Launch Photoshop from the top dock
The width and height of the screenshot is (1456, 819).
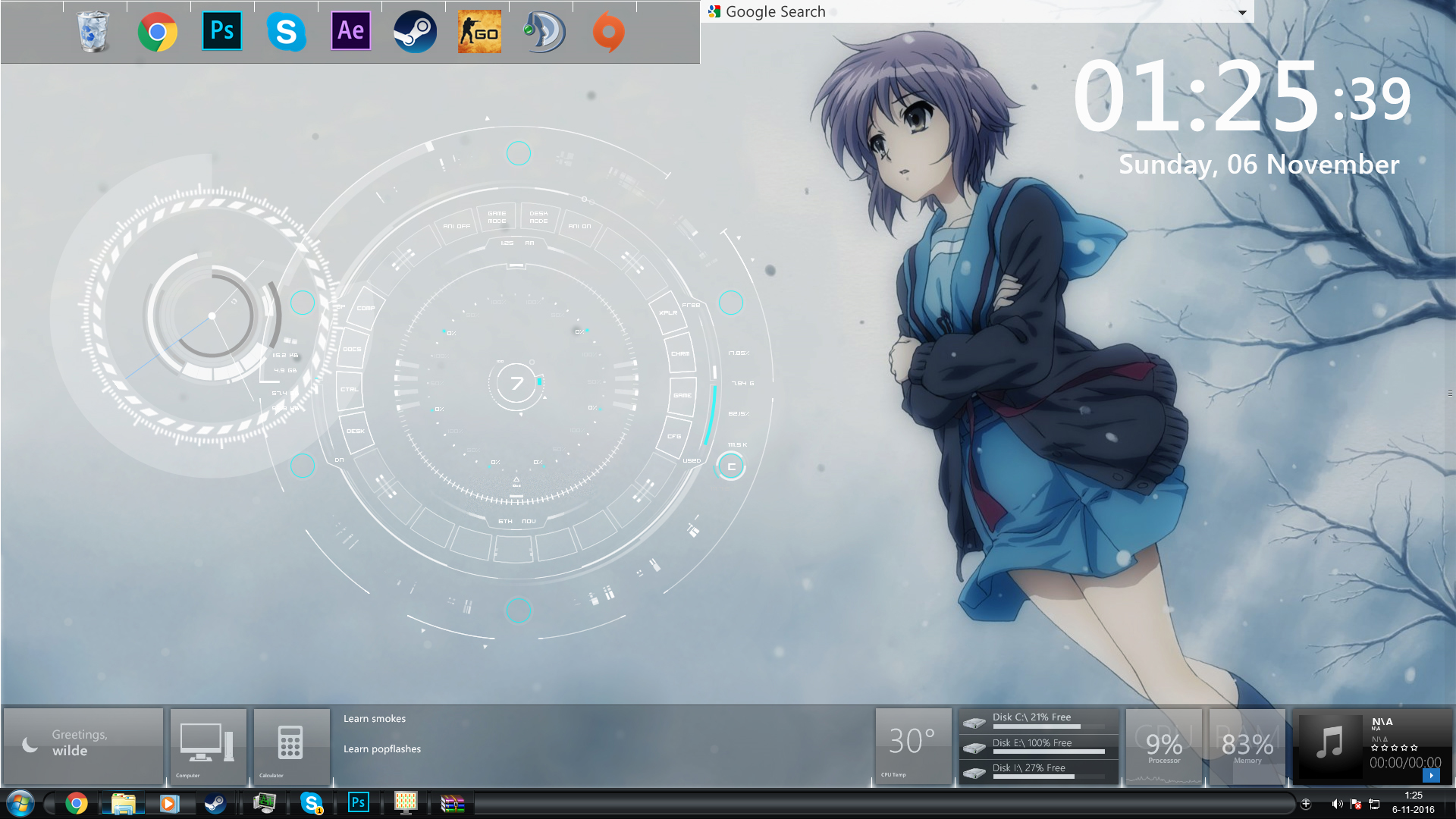tap(222, 31)
